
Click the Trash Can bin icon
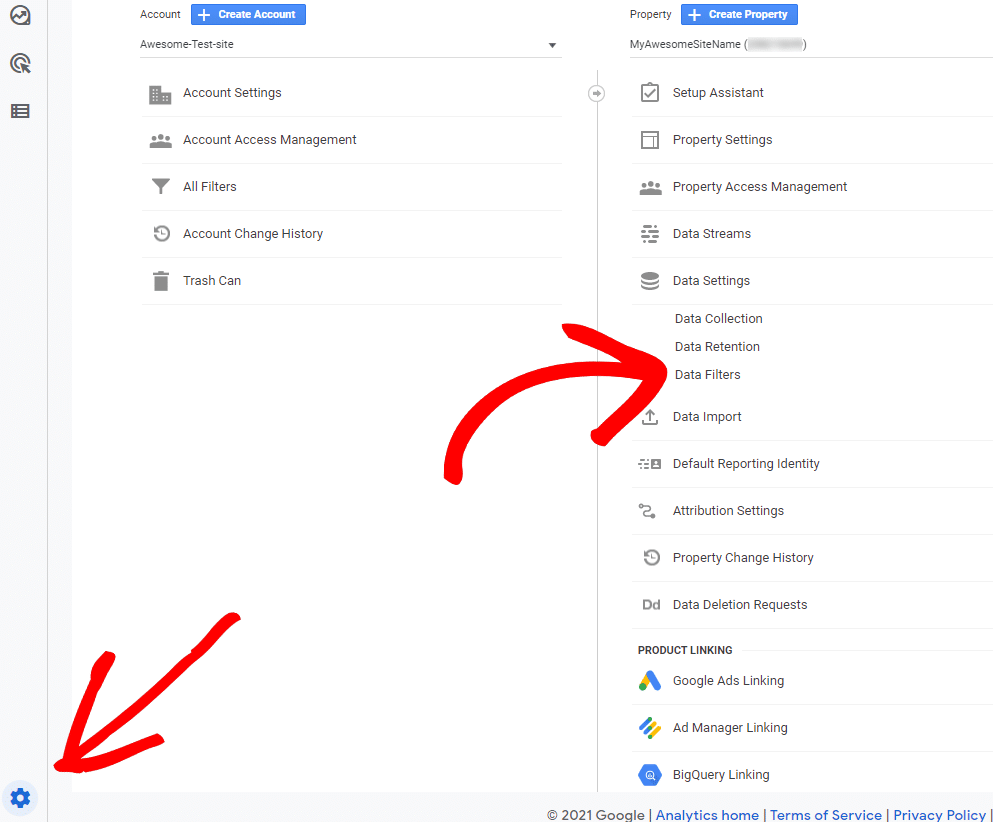[x=161, y=281]
